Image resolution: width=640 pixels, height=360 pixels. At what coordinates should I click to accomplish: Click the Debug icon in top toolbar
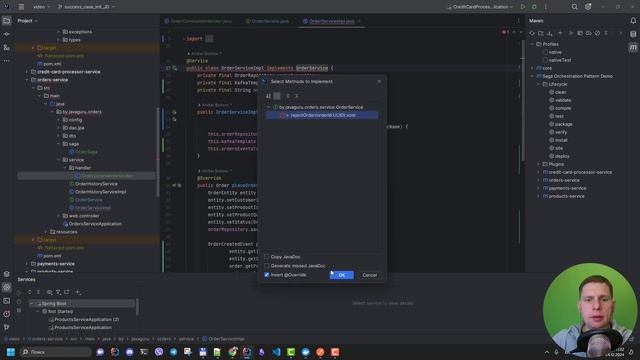[x=534, y=7]
